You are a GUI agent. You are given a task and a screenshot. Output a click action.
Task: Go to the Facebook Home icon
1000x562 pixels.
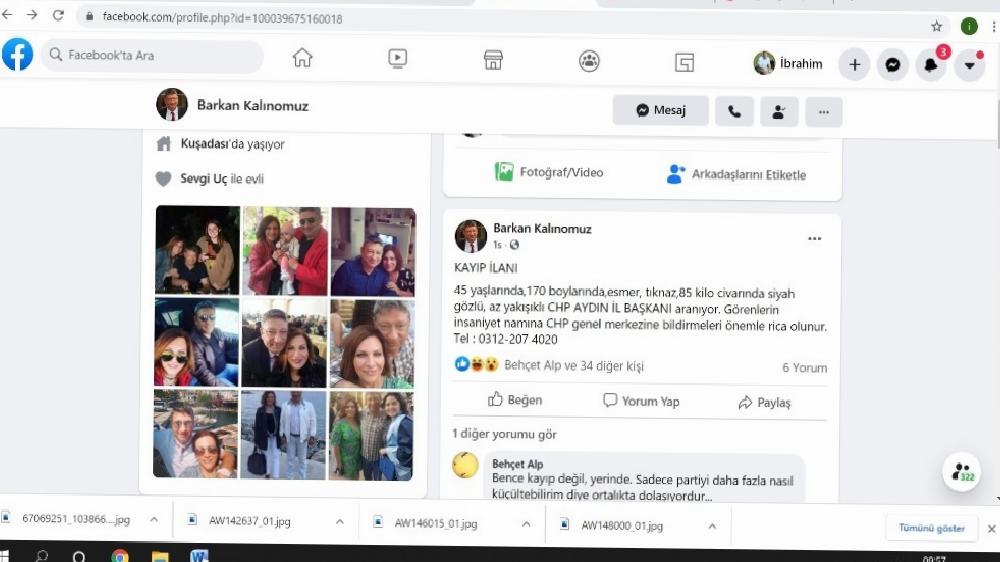coord(302,59)
